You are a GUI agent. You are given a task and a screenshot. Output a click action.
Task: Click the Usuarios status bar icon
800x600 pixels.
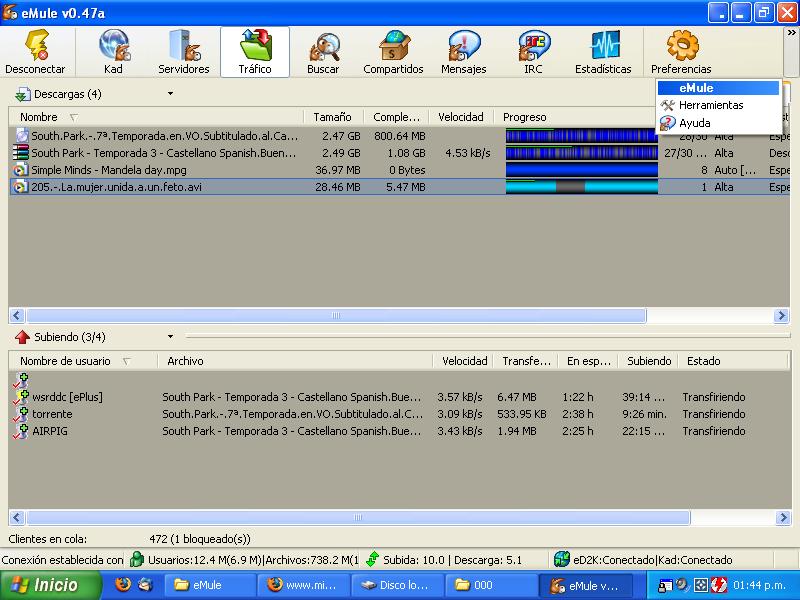[137, 559]
